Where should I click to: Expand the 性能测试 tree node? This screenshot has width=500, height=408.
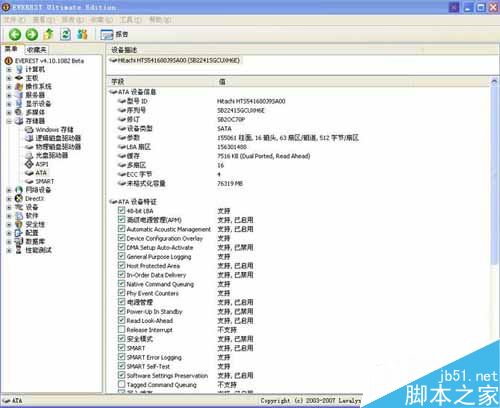[9, 250]
